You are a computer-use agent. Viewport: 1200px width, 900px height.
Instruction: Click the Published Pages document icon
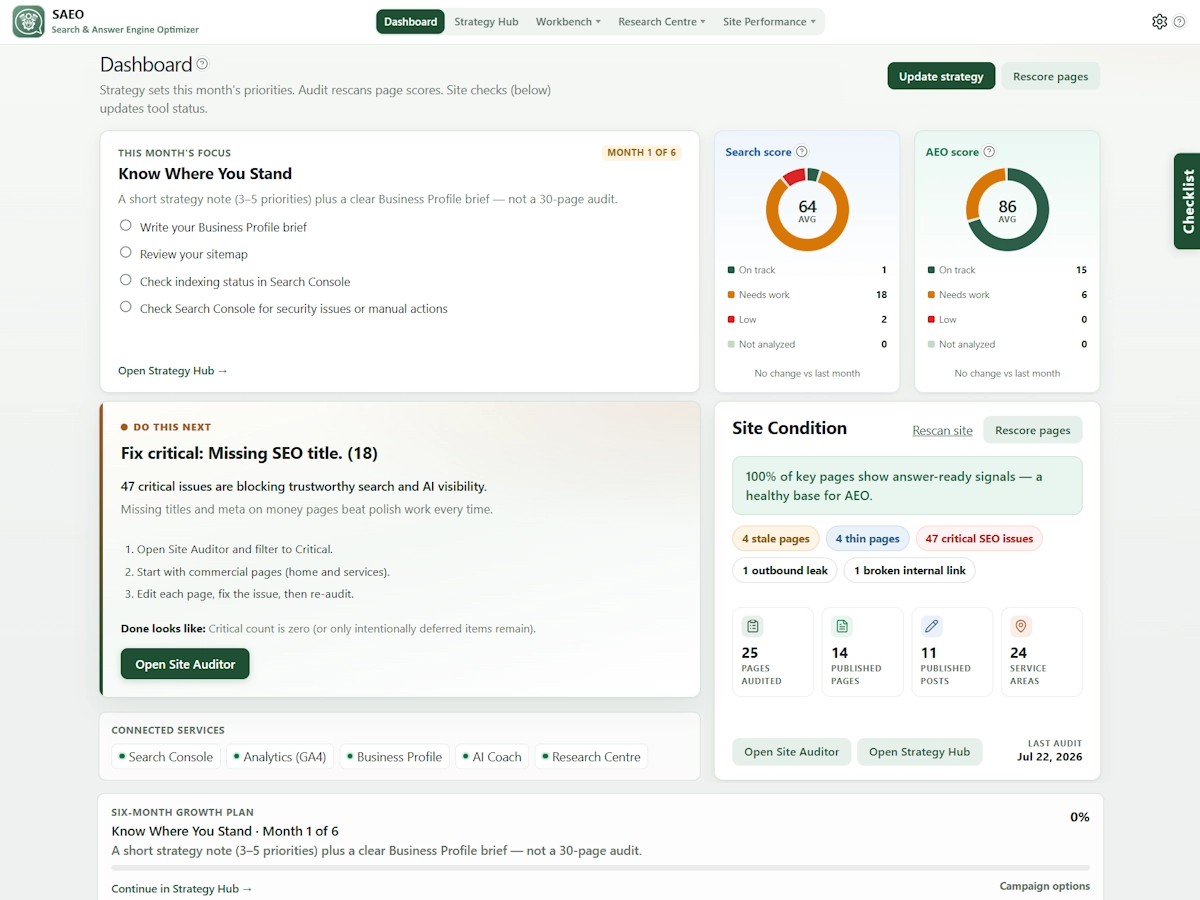[x=842, y=626]
